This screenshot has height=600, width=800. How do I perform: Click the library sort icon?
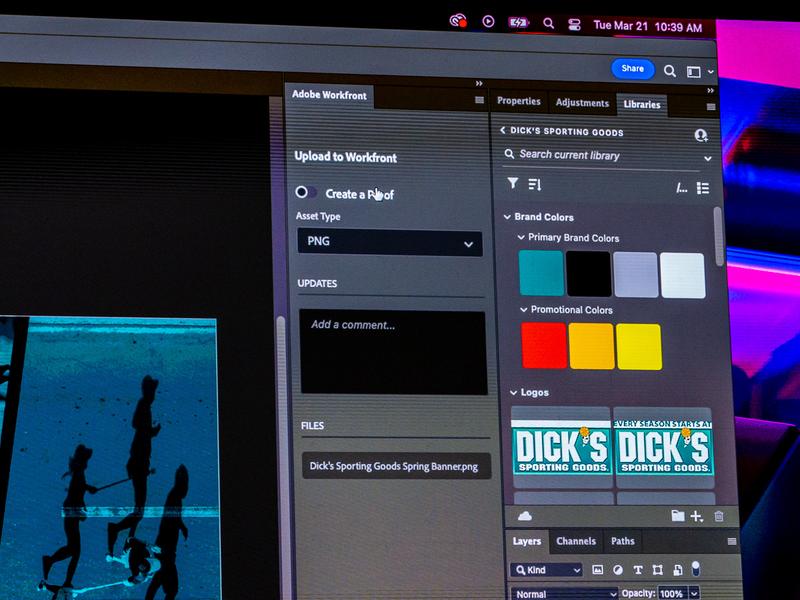pos(534,184)
